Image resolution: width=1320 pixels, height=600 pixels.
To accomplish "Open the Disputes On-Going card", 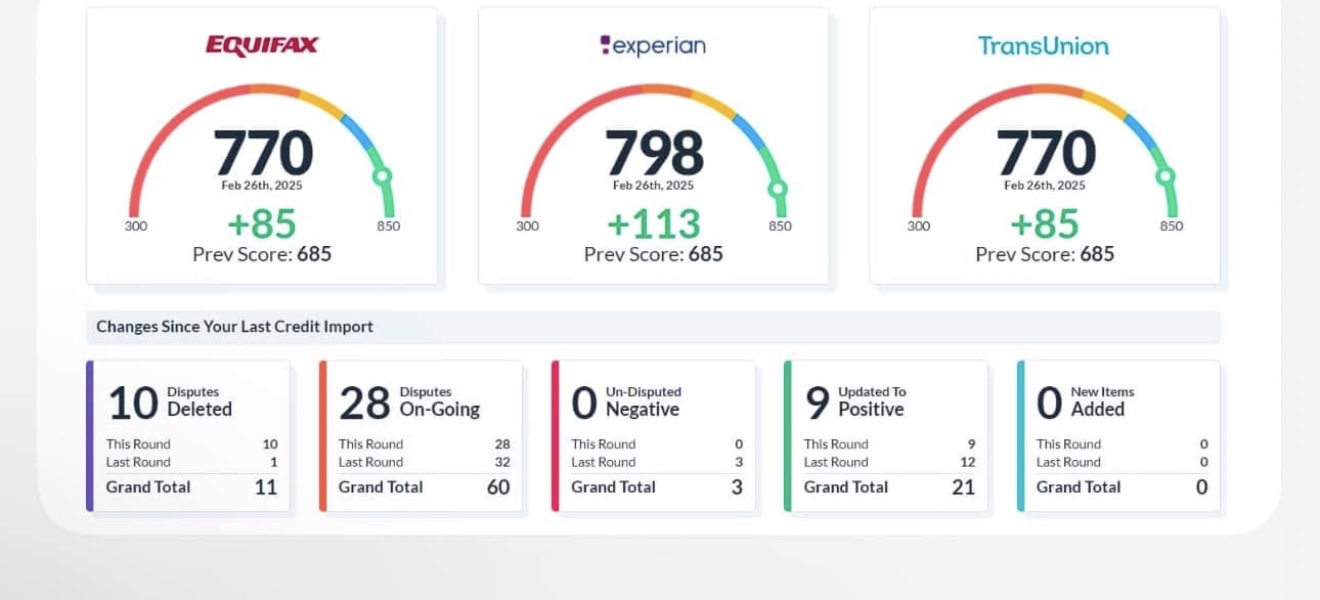I will point(422,402).
